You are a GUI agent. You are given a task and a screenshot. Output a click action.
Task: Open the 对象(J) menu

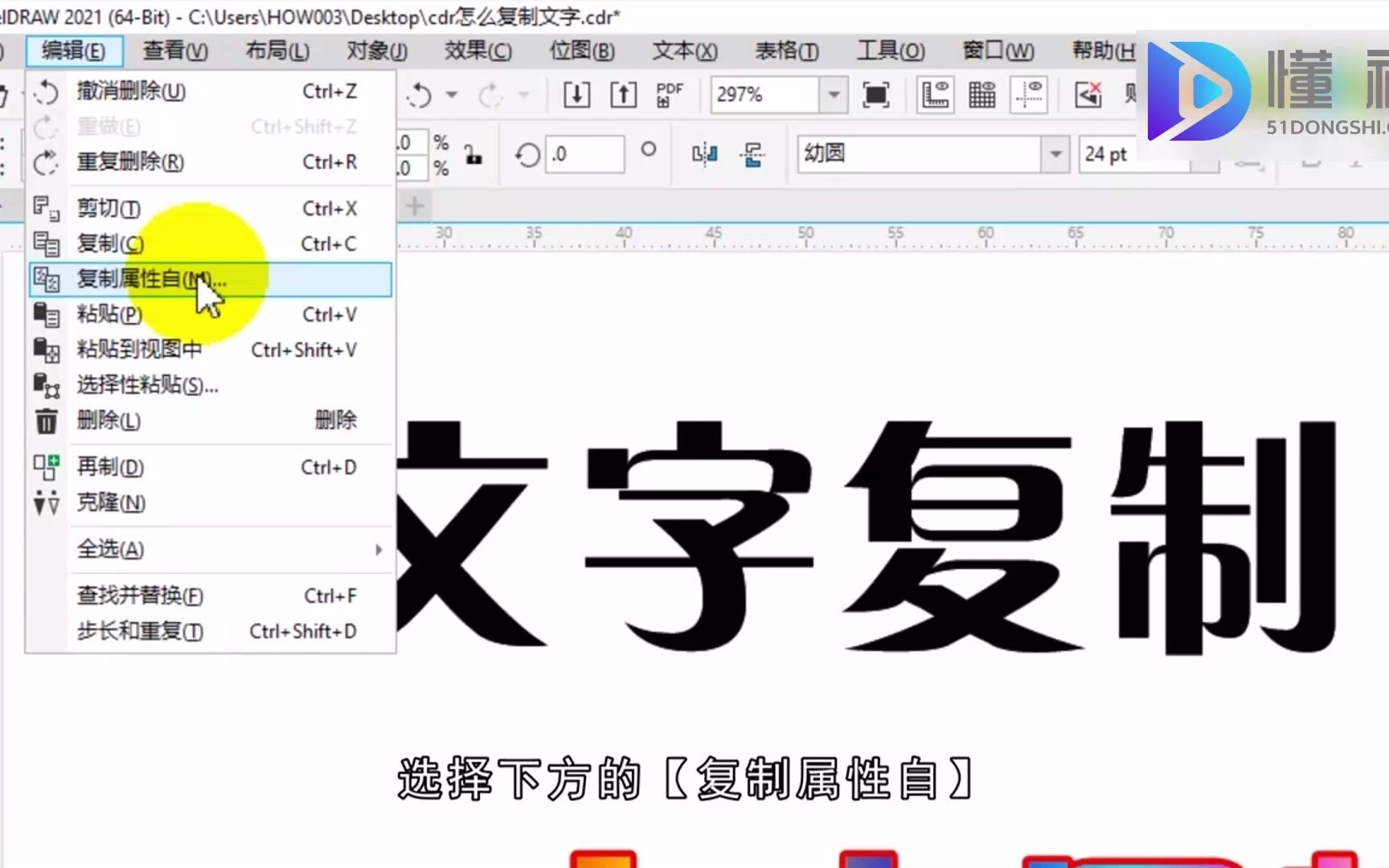point(377,51)
